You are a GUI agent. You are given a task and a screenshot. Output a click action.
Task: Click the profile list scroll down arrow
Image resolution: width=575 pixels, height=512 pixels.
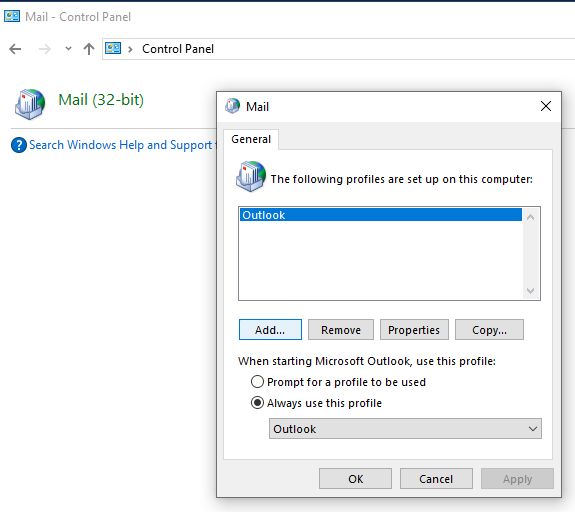[530, 291]
